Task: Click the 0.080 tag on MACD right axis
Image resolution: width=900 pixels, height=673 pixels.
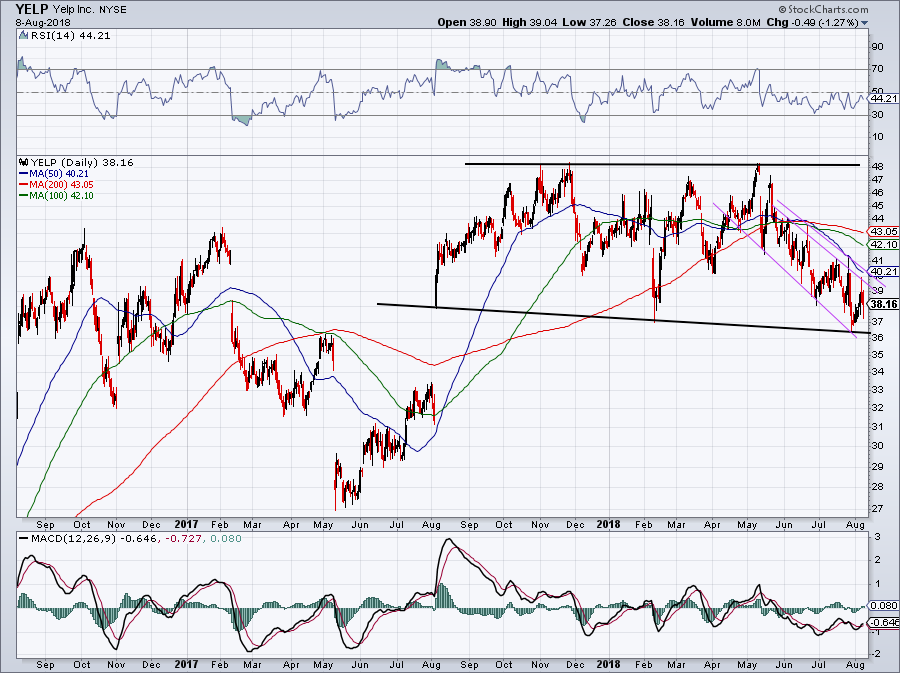Action: 884,605
